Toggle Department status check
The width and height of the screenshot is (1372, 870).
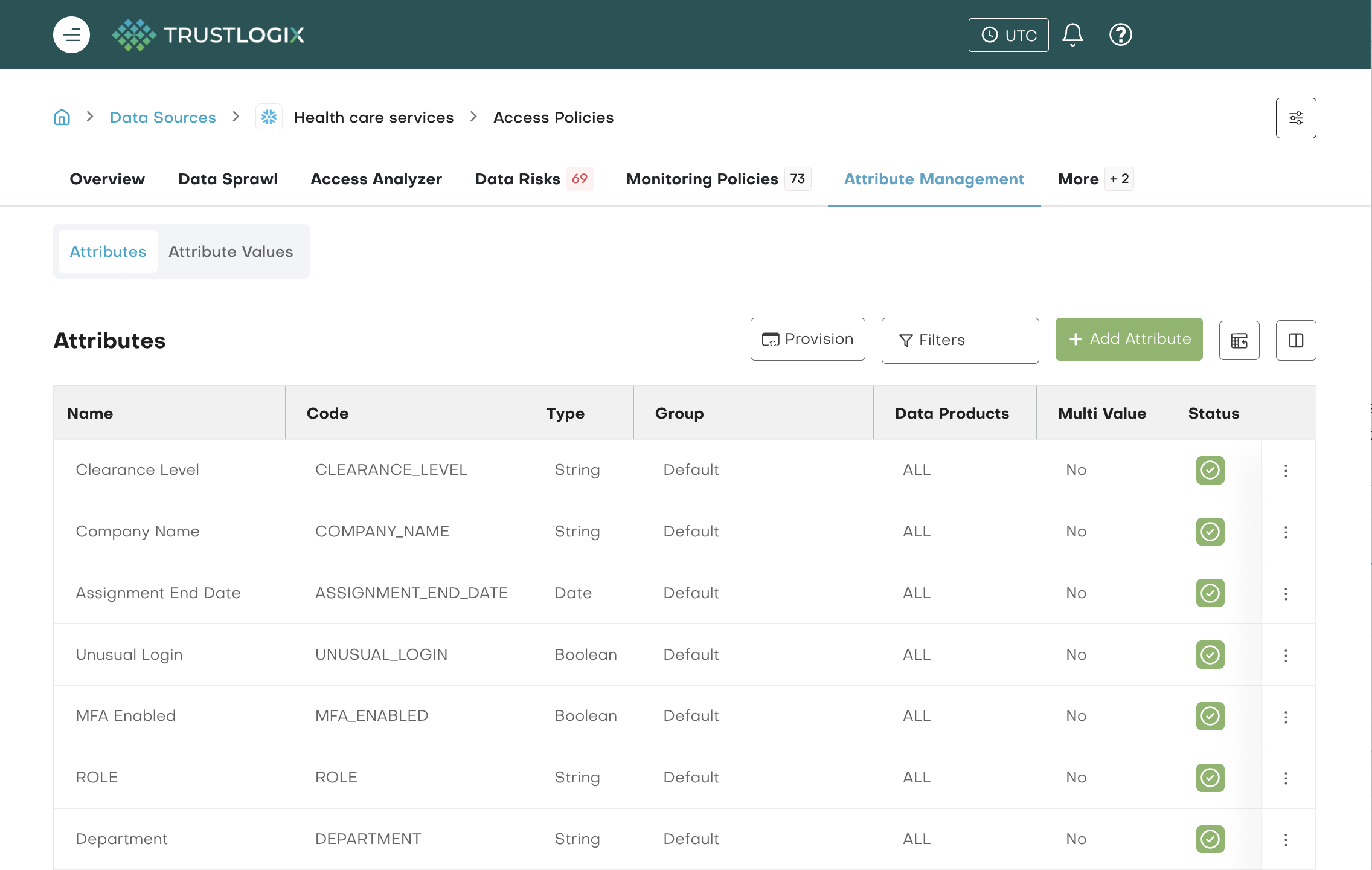tap(1210, 839)
